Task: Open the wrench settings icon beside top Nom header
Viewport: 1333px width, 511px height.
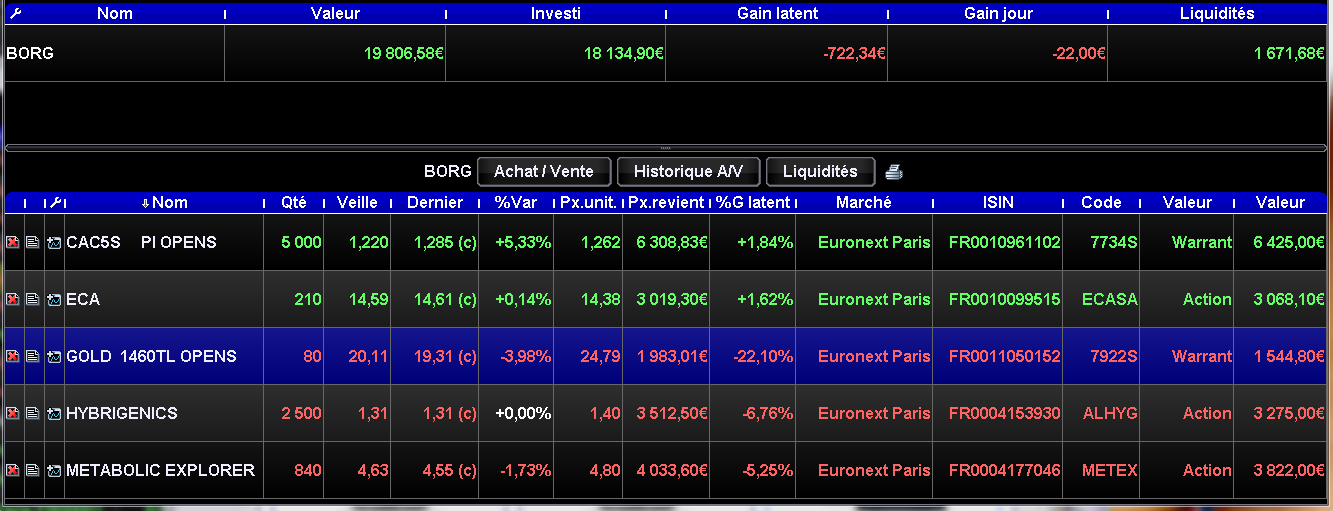Action: (14, 14)
